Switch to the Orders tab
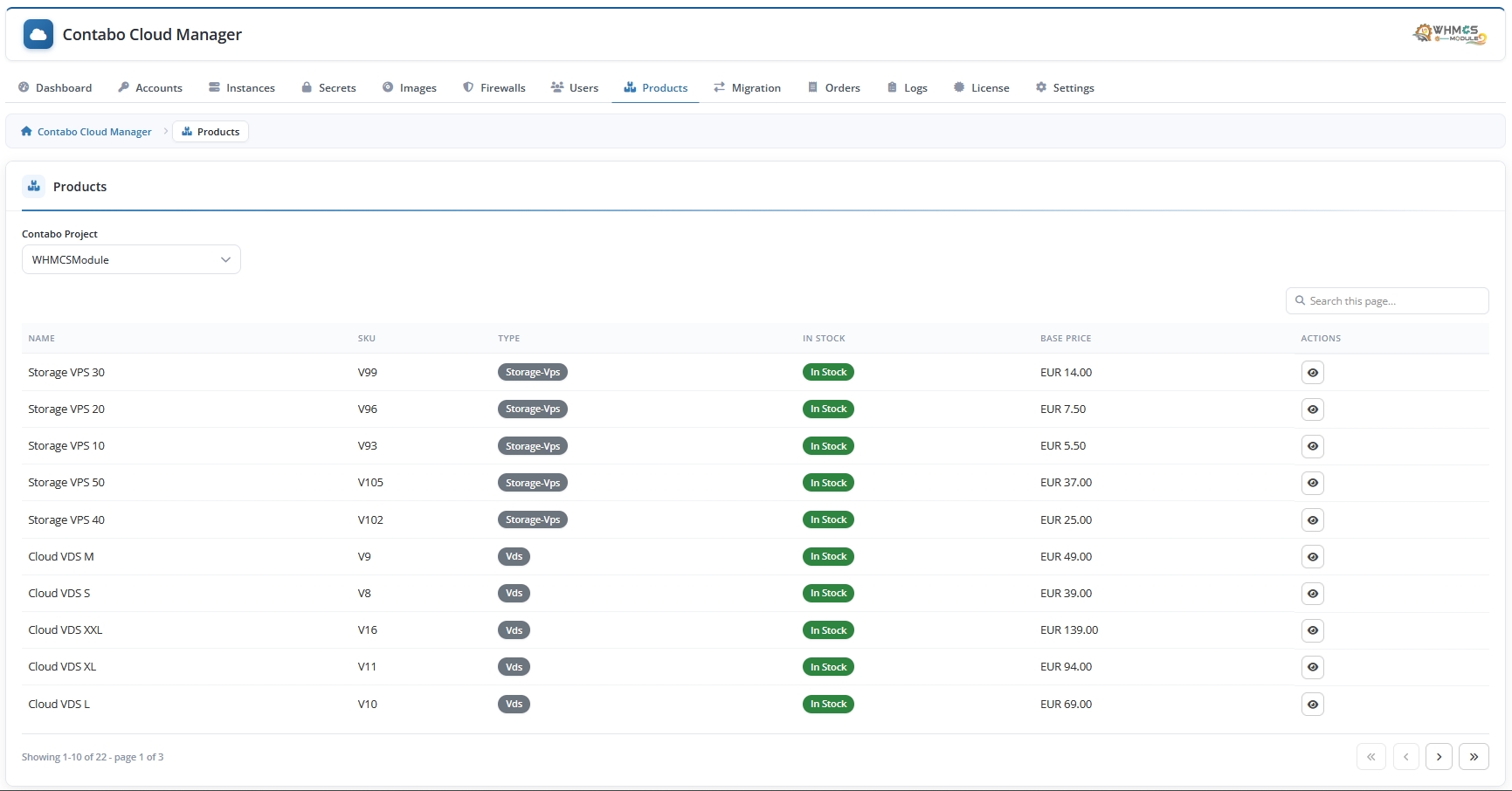The image size is (1512, 791). (x=834, y=87)
